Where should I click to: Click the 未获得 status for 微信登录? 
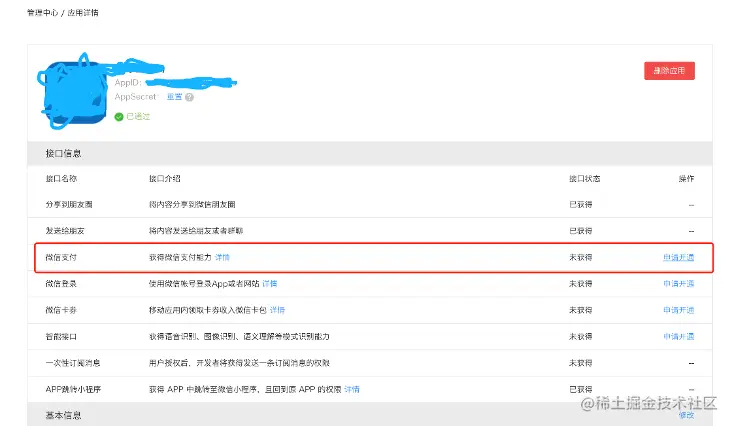click(x=581, y=284)
